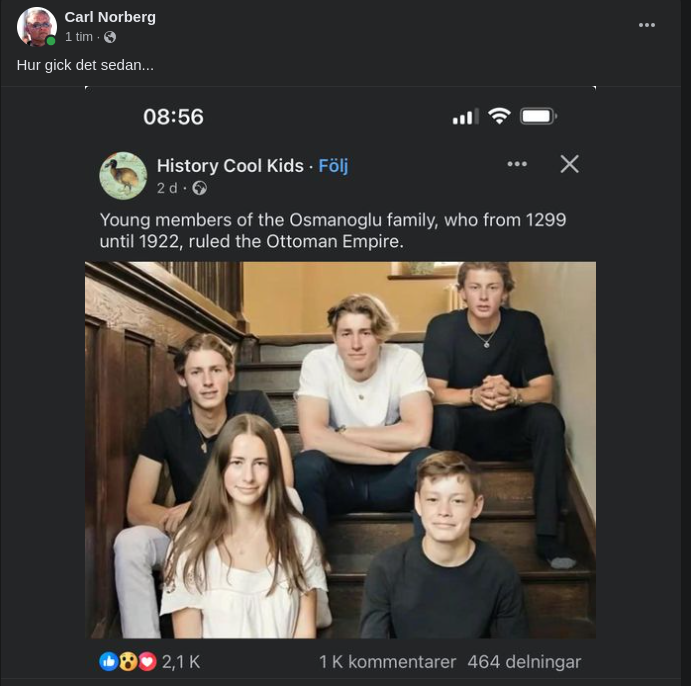Click the public globe icon beside "1 tim"

[110, 37]
